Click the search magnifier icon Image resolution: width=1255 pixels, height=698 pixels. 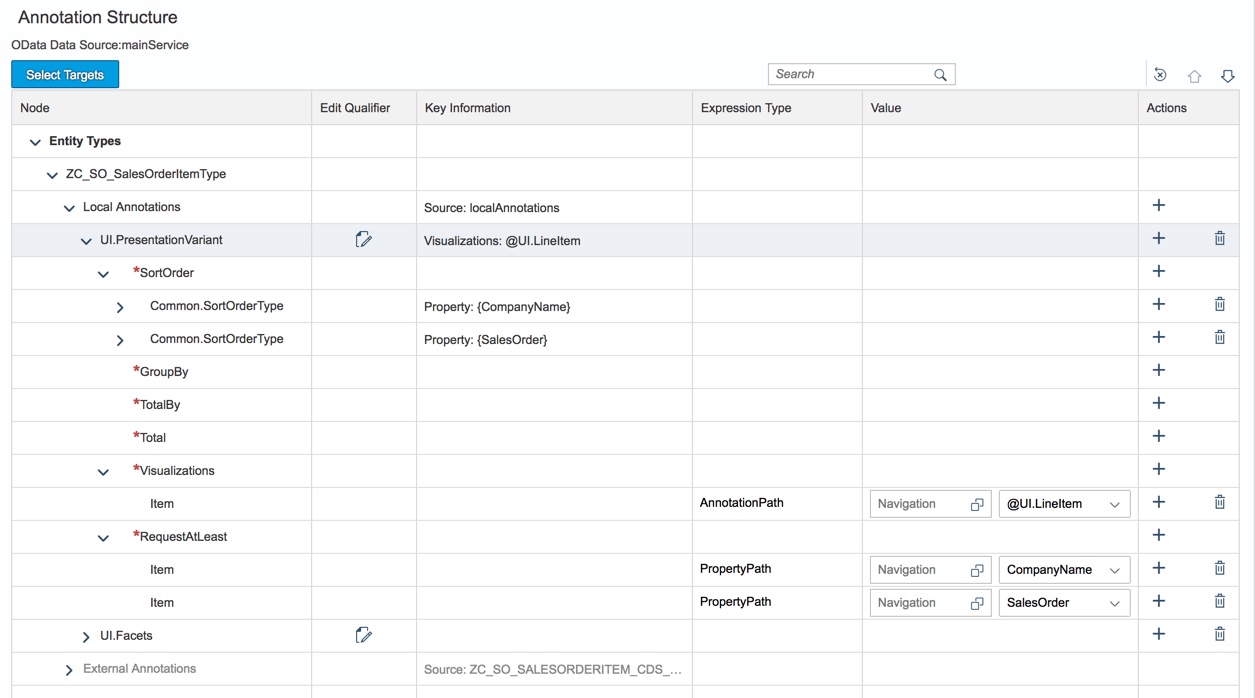(x=940, y=74)
